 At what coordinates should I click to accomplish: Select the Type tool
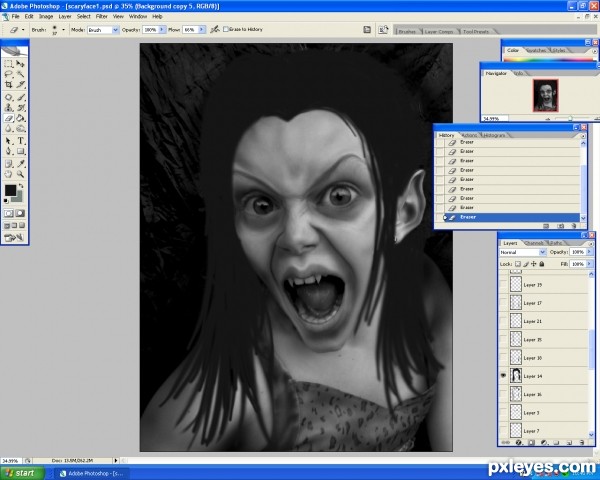[20, 141]
